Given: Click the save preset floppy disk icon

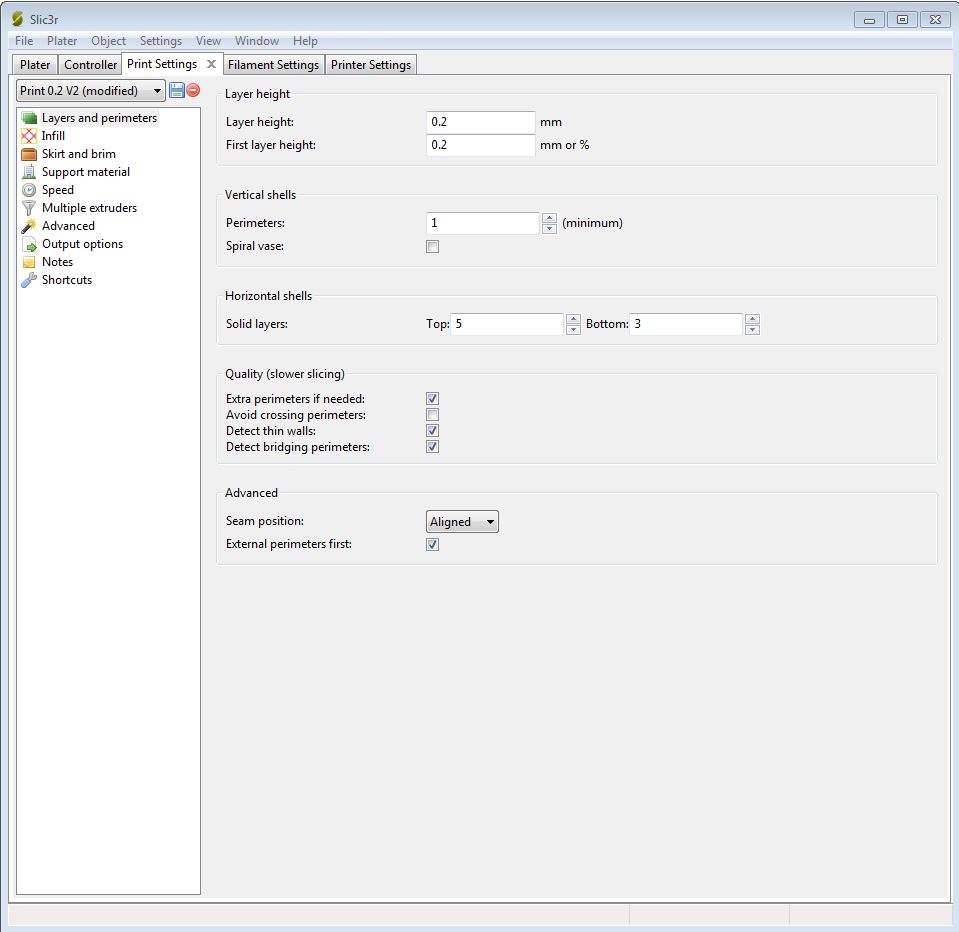Looking at the screenshot, I should click(x=177, y=90).
